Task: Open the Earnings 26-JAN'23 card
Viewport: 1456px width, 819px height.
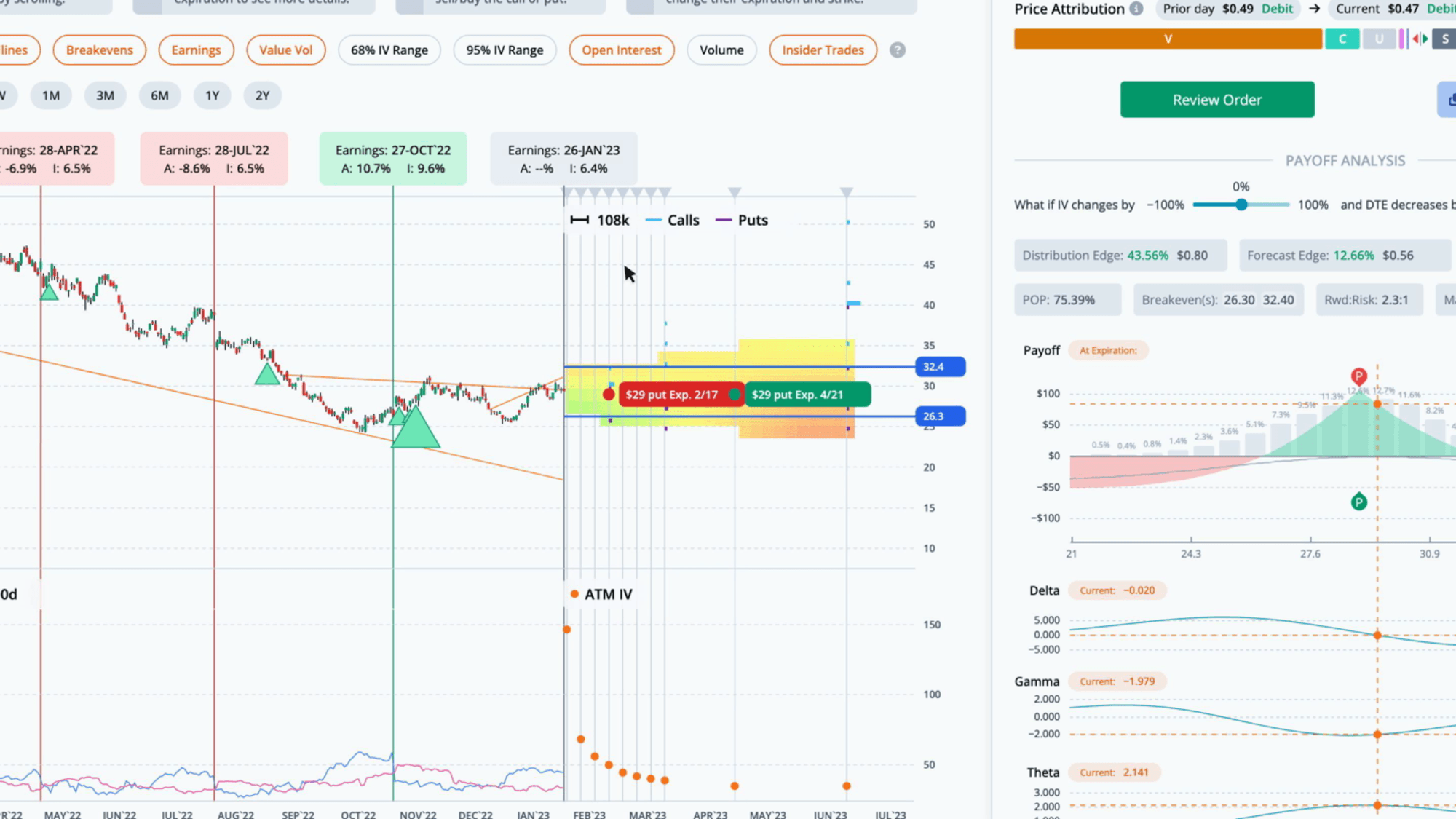Action: 563,159
